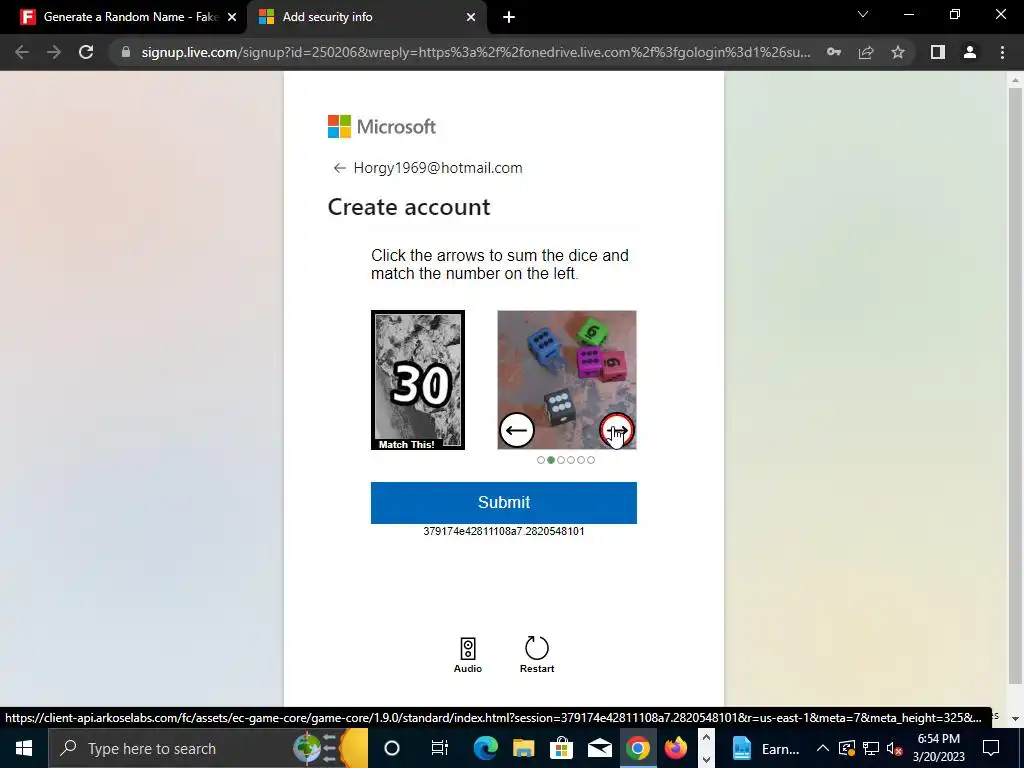Open the clock showing 6:54 PM

tap(938, 748)
